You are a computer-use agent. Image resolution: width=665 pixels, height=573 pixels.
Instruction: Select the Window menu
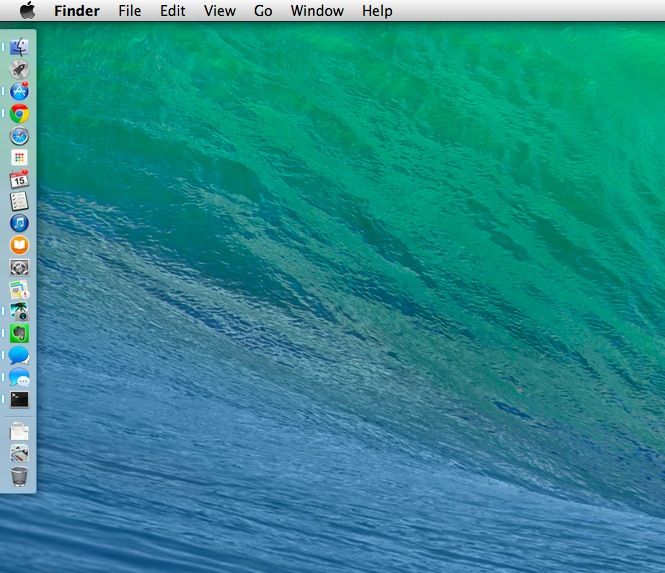click(x=317, y=11)
